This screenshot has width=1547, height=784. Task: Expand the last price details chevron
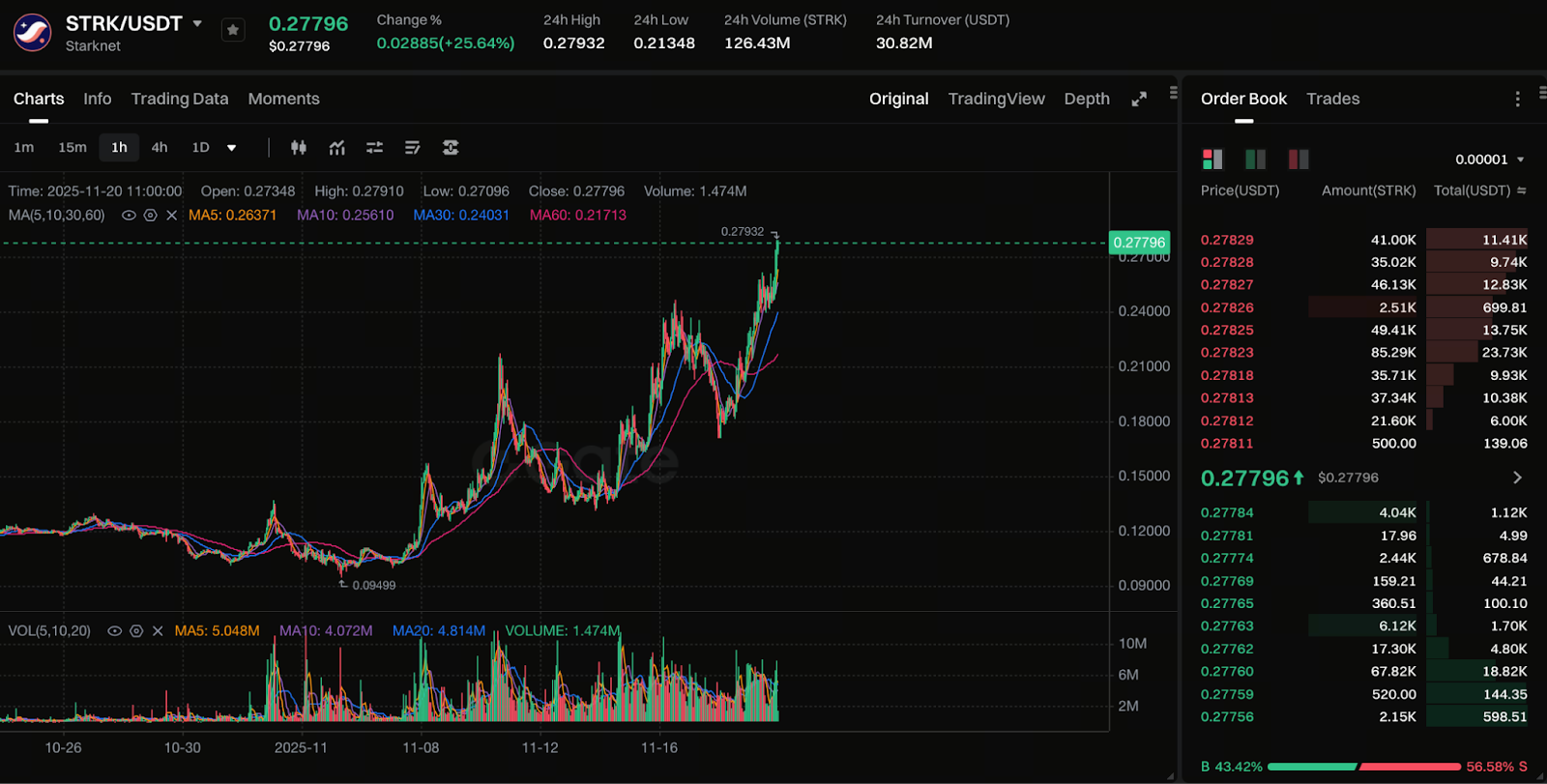pos(1517,478)
